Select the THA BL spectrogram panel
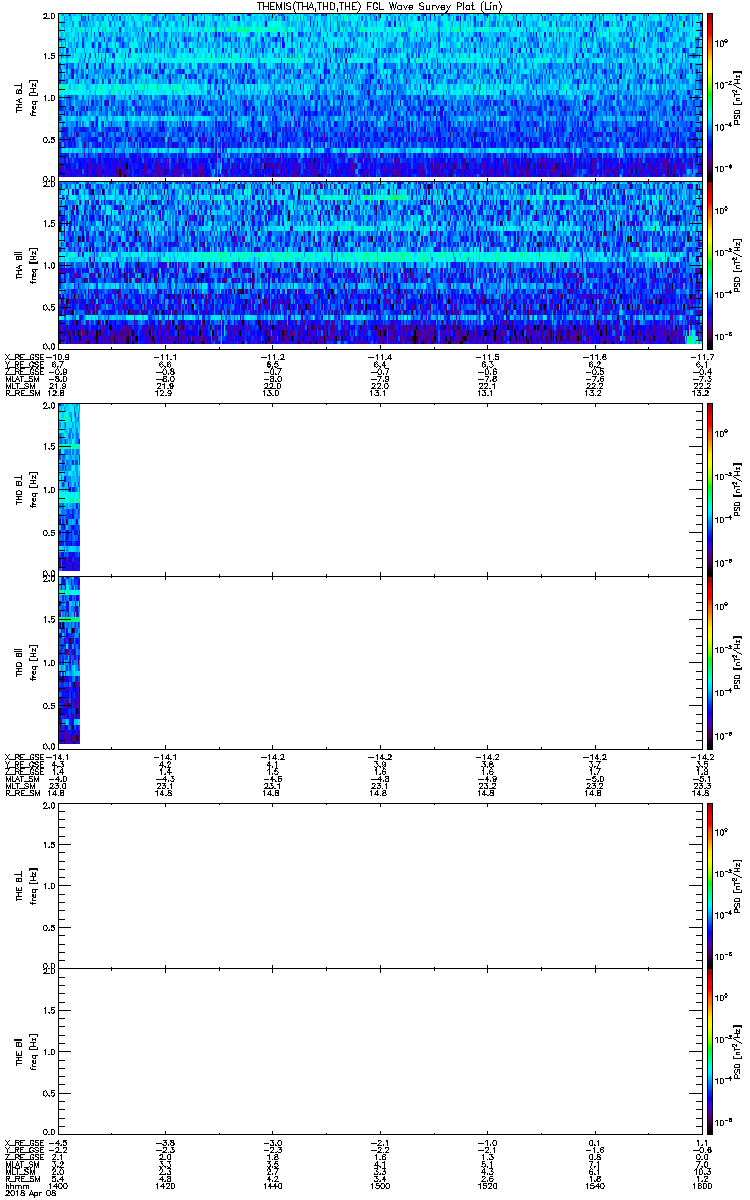Viewport: 750px width, 1200px height. tap(379, 96)
